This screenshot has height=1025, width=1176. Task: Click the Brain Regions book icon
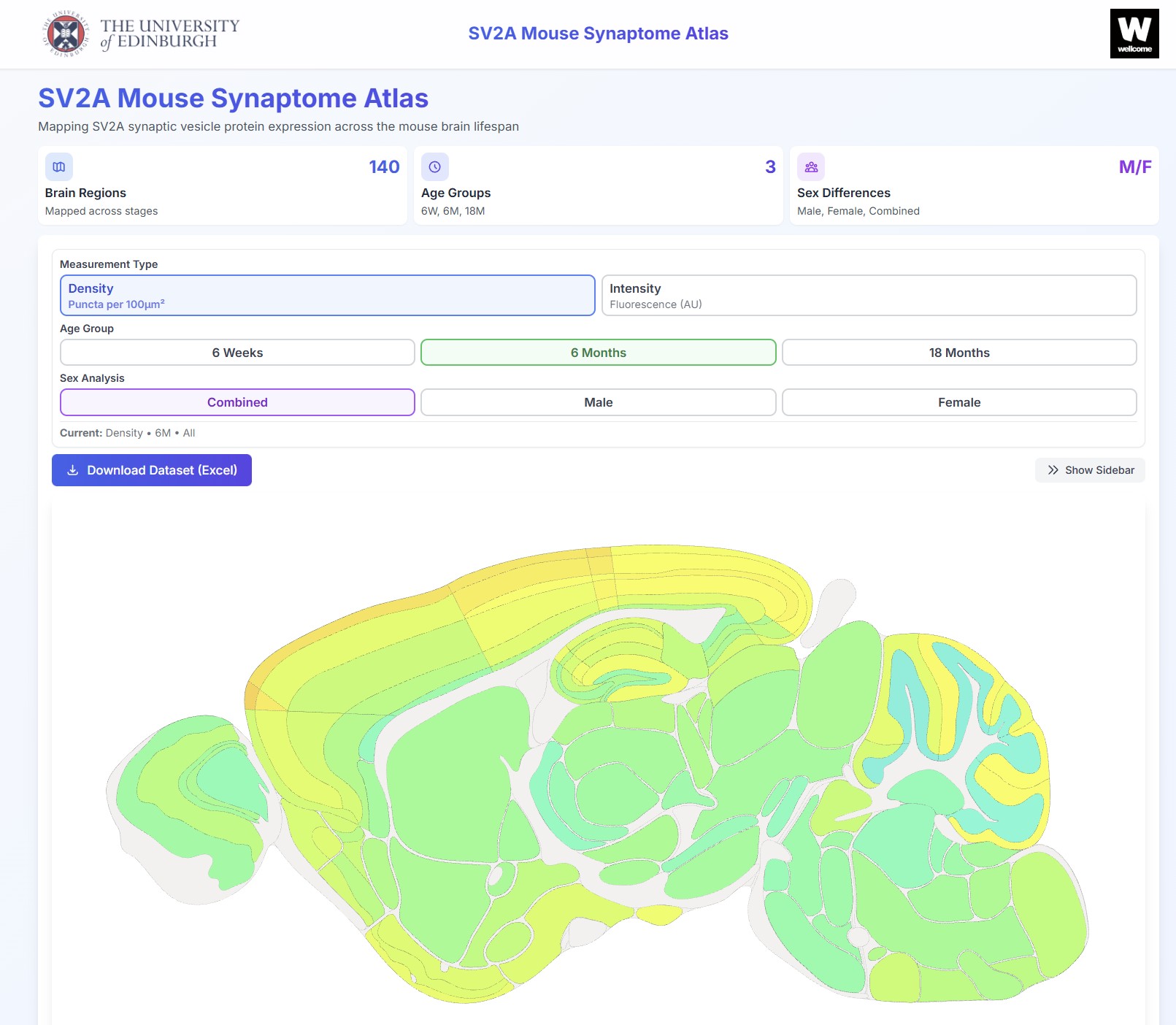click(x=59, y=167)
